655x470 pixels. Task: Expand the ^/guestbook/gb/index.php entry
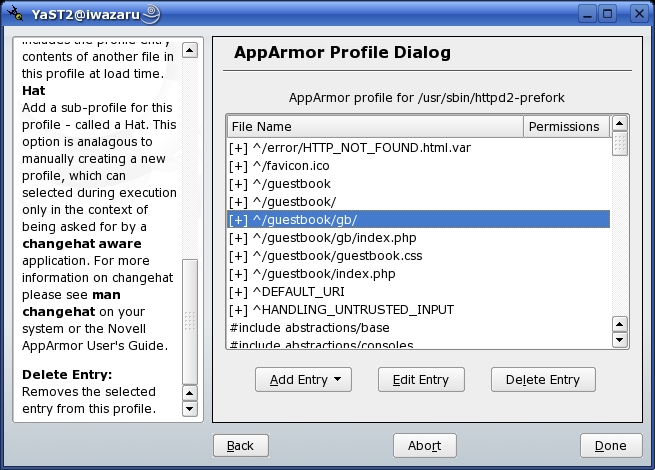coord(238,238)
